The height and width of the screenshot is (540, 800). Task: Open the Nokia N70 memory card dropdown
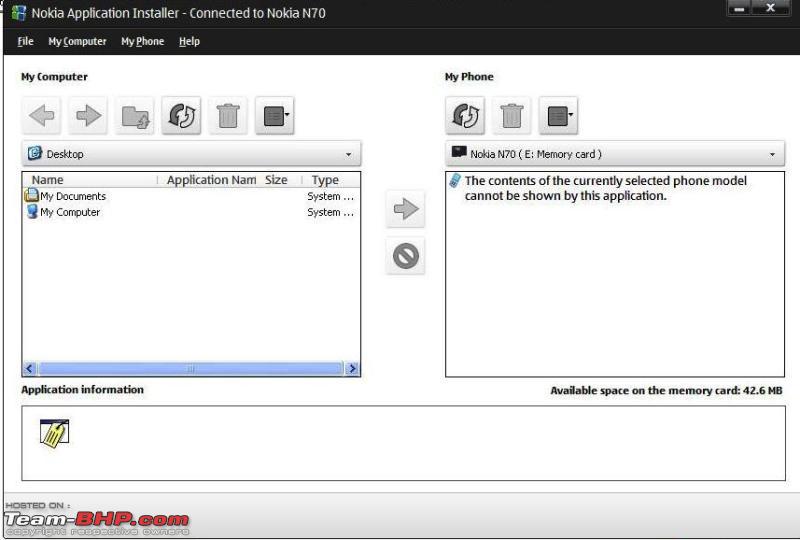(x=615, y=154)
